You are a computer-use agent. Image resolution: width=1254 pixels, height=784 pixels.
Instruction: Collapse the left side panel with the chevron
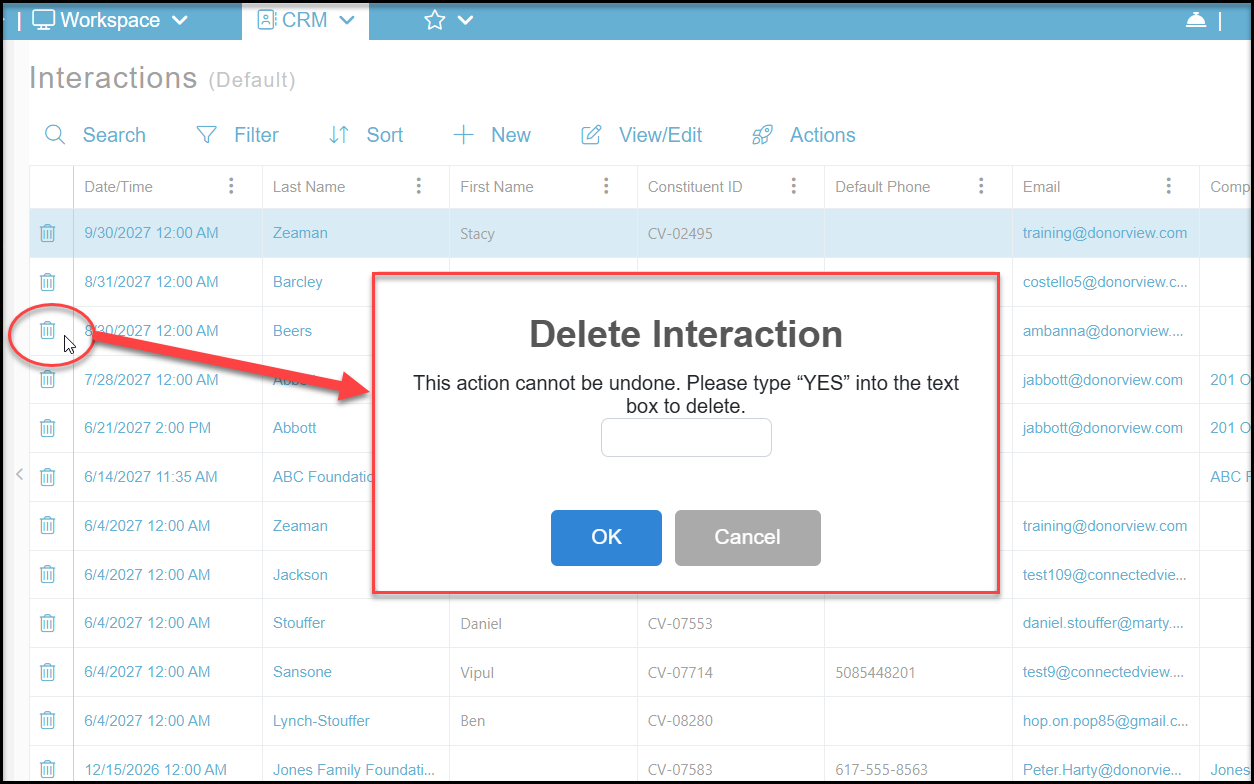tap(19, 474)
